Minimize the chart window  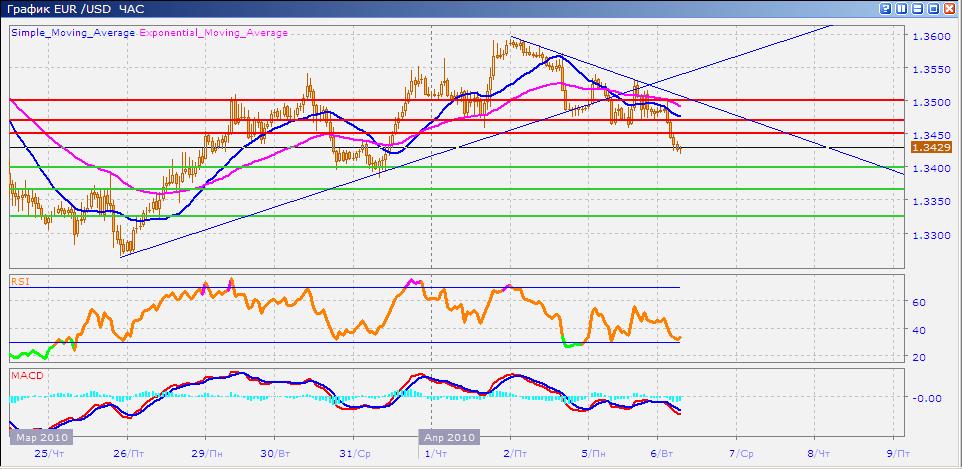[x=918, y=8]
